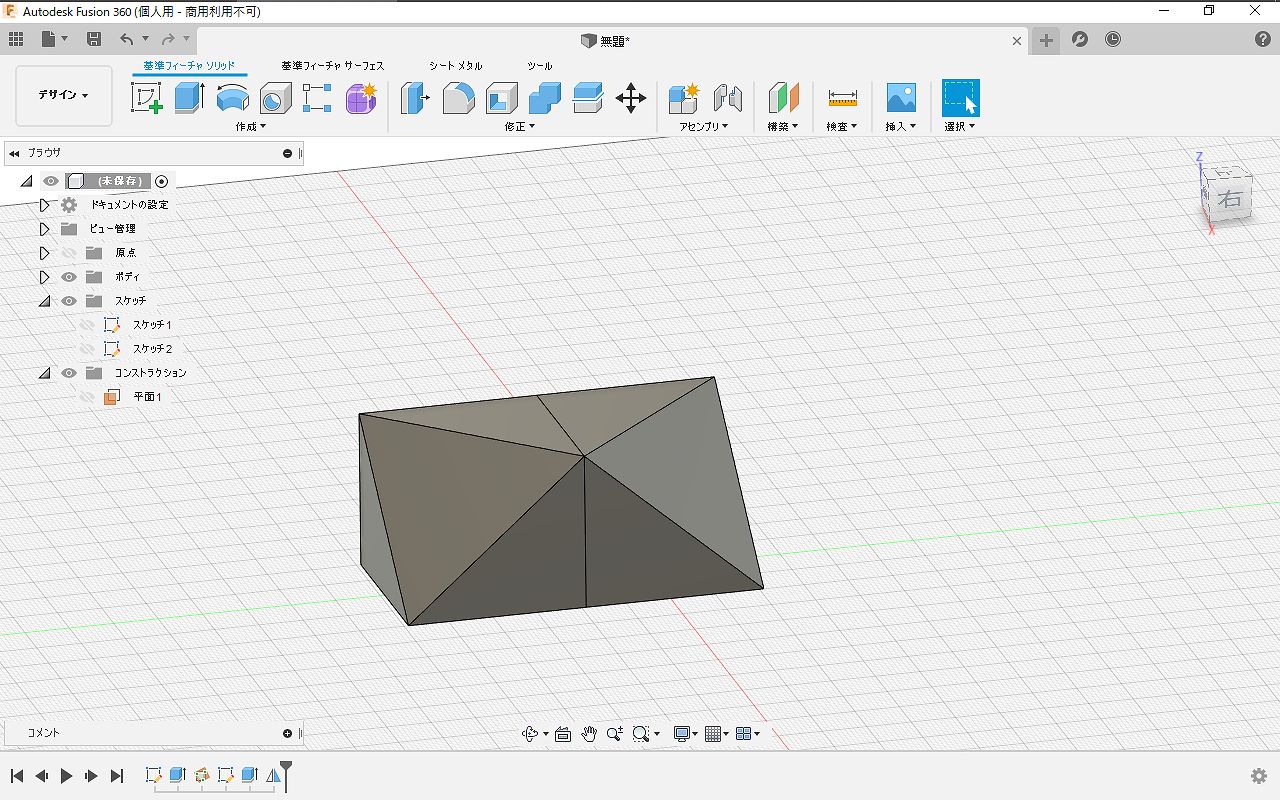1280x800 pixels.
Task: Jump to the timeline end
Action: click(x=116, y=776)
